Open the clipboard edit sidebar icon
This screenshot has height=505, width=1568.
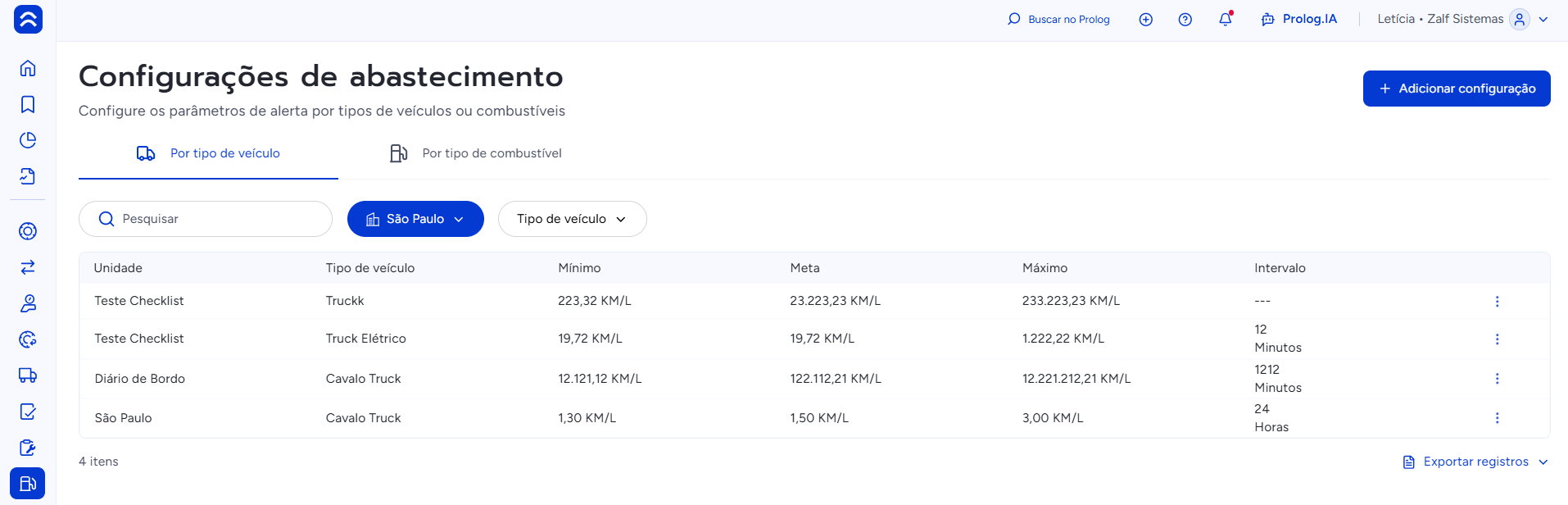28,448
